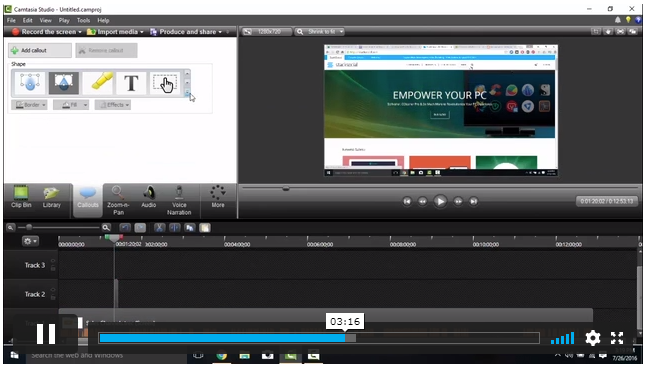Open the tips lightbulb icon
The height and width of the screenshot is (365, 645).
pyautogui.click(x=628, y=20)
